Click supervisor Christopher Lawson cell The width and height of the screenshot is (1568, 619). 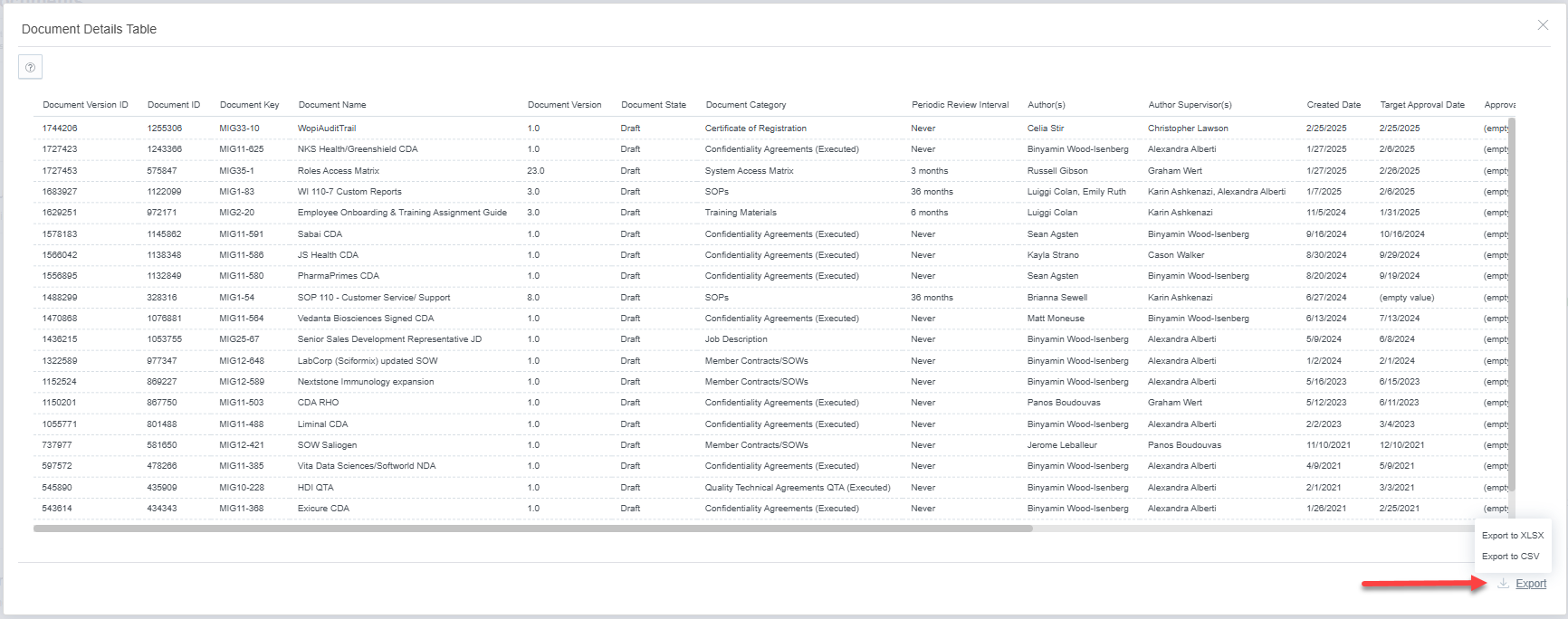[x=1190, y=129]
